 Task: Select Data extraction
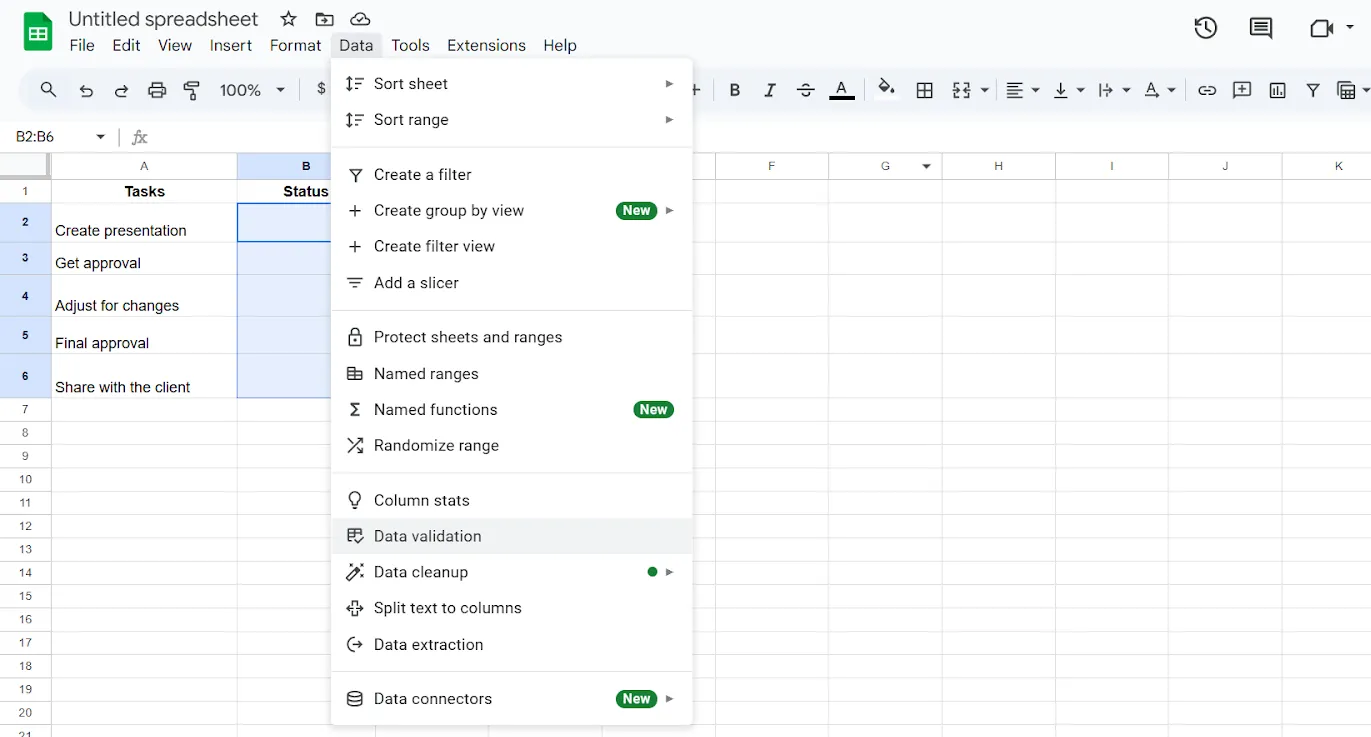click(x=511, y=645)
